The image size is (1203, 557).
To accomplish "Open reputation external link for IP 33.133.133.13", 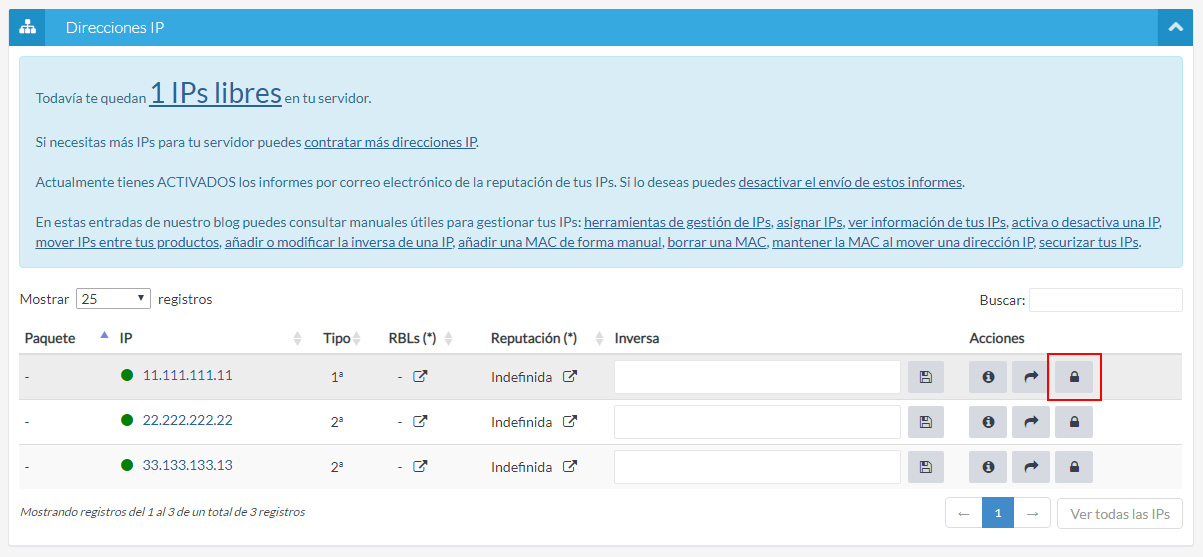I will pos(569,467).
